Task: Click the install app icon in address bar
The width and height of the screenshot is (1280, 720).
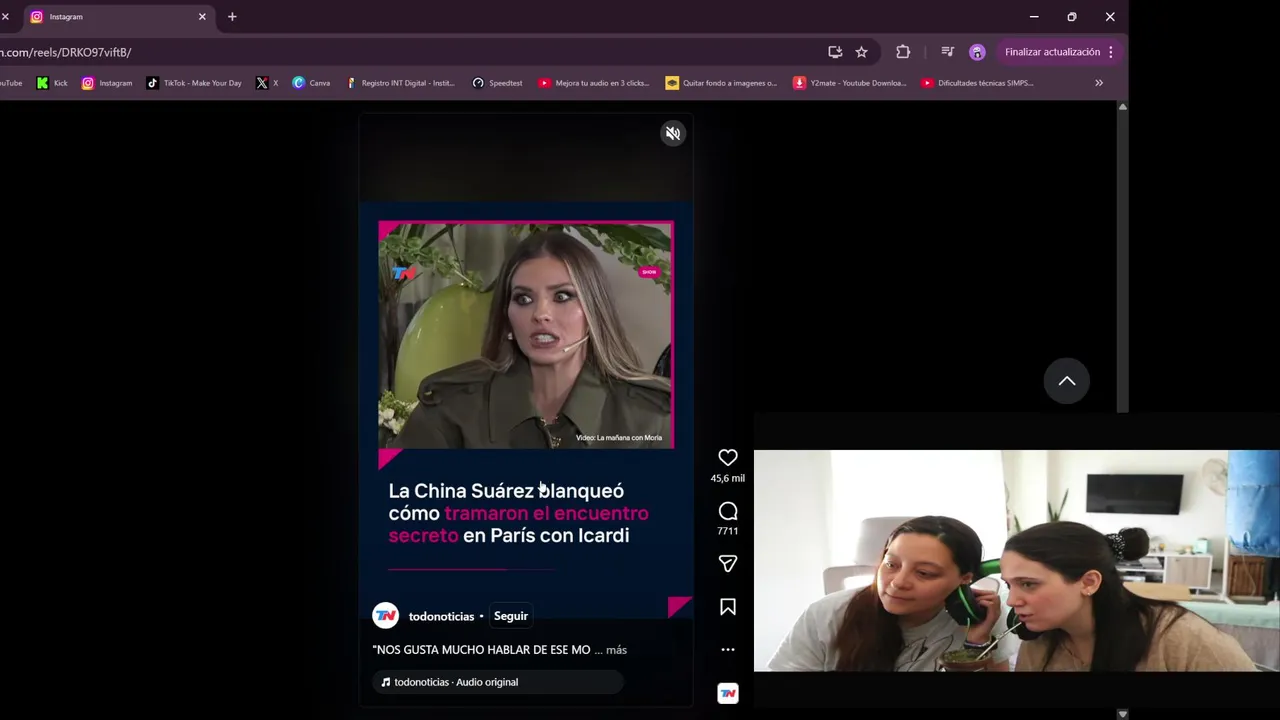Action: tap(835, 52)
